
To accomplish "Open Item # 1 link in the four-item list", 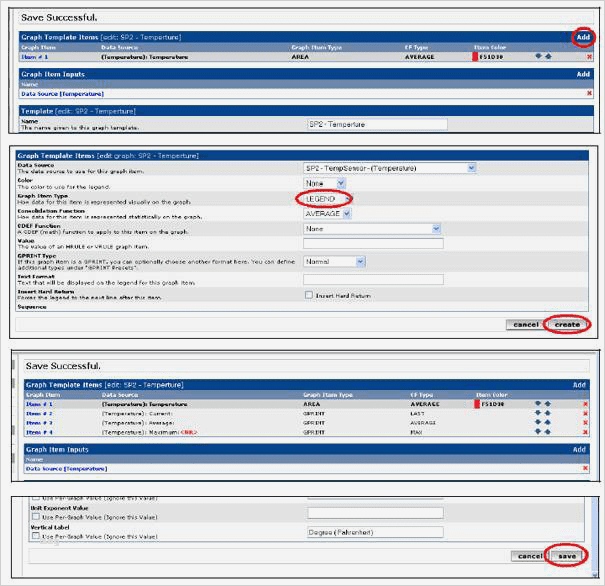I will point(39,404).
